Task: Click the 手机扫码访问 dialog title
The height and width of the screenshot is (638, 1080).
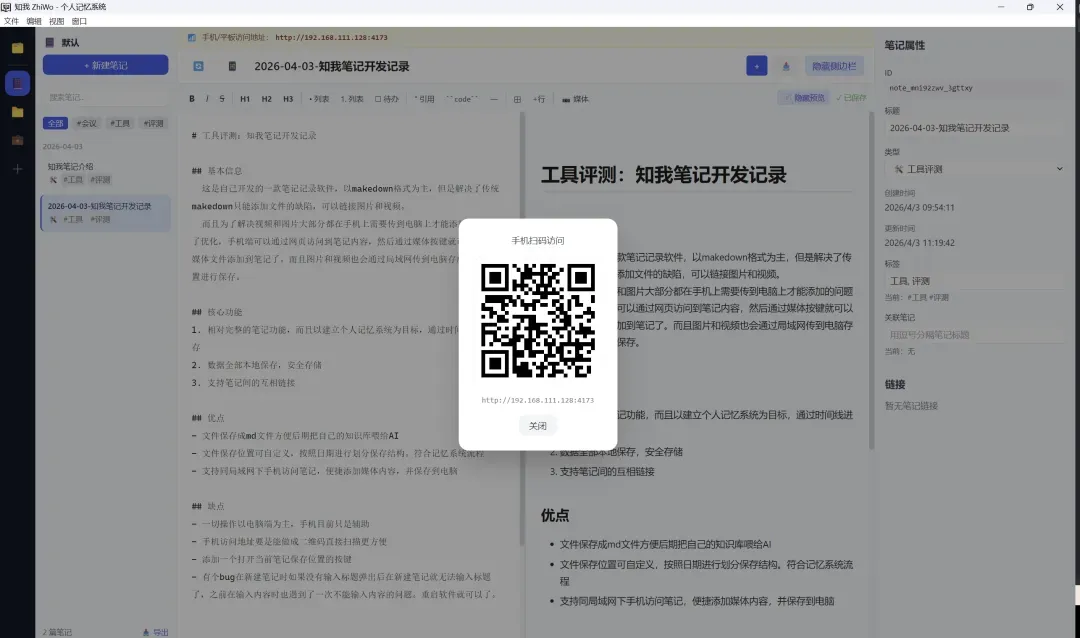Action: pos(537,240)
